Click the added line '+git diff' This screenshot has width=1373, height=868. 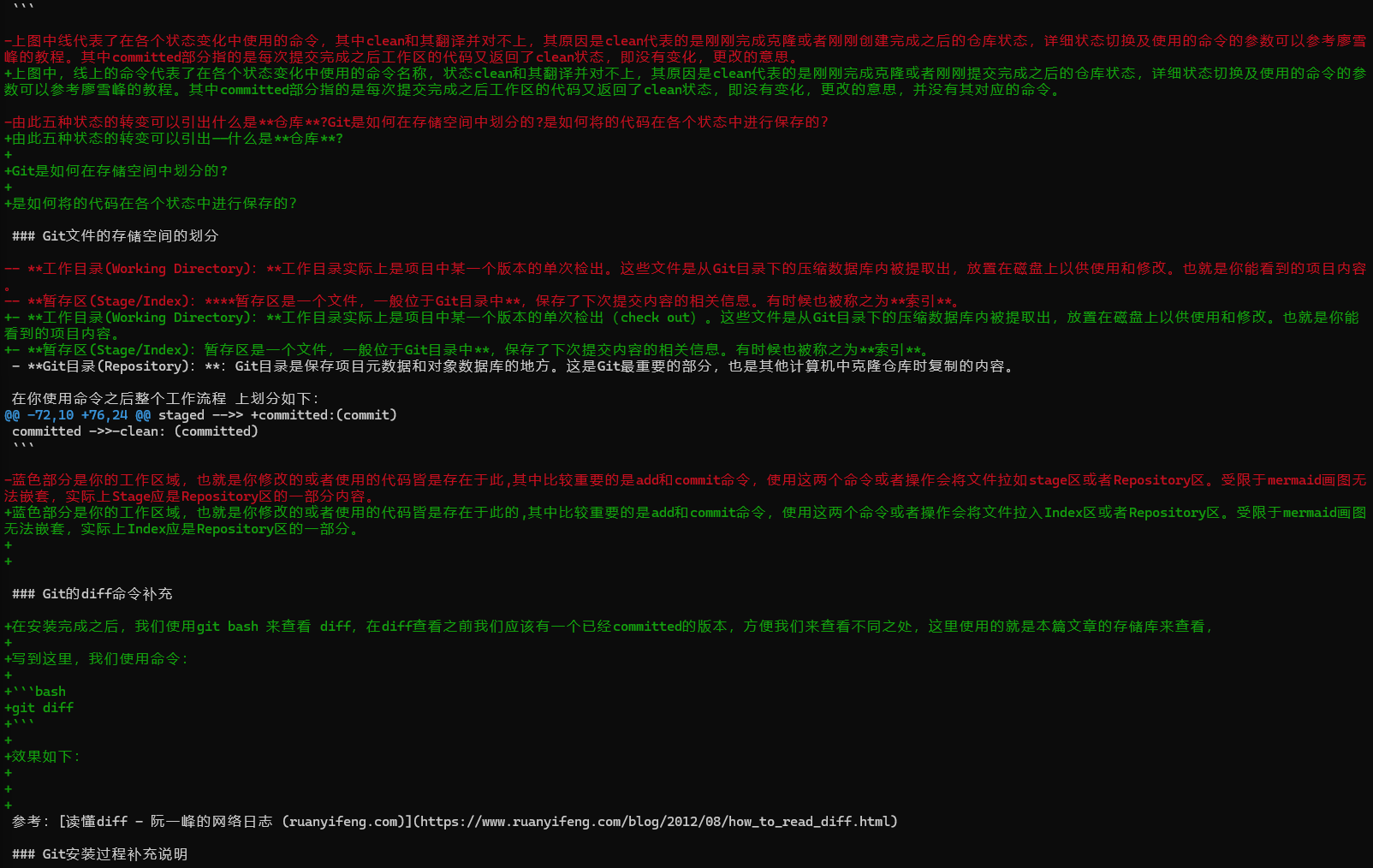pos(39,707)
